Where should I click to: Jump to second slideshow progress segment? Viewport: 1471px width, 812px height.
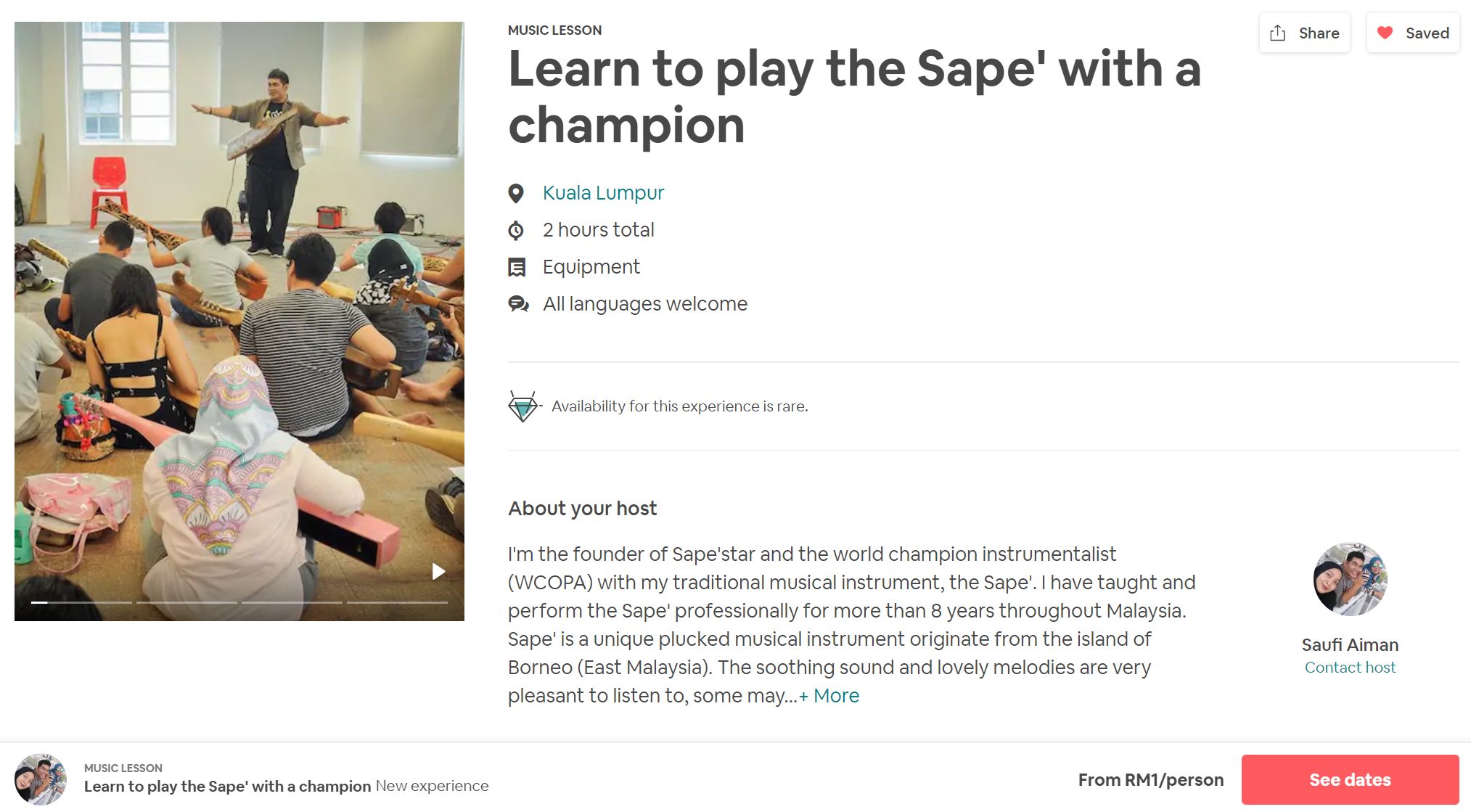(x=187, y=602)
